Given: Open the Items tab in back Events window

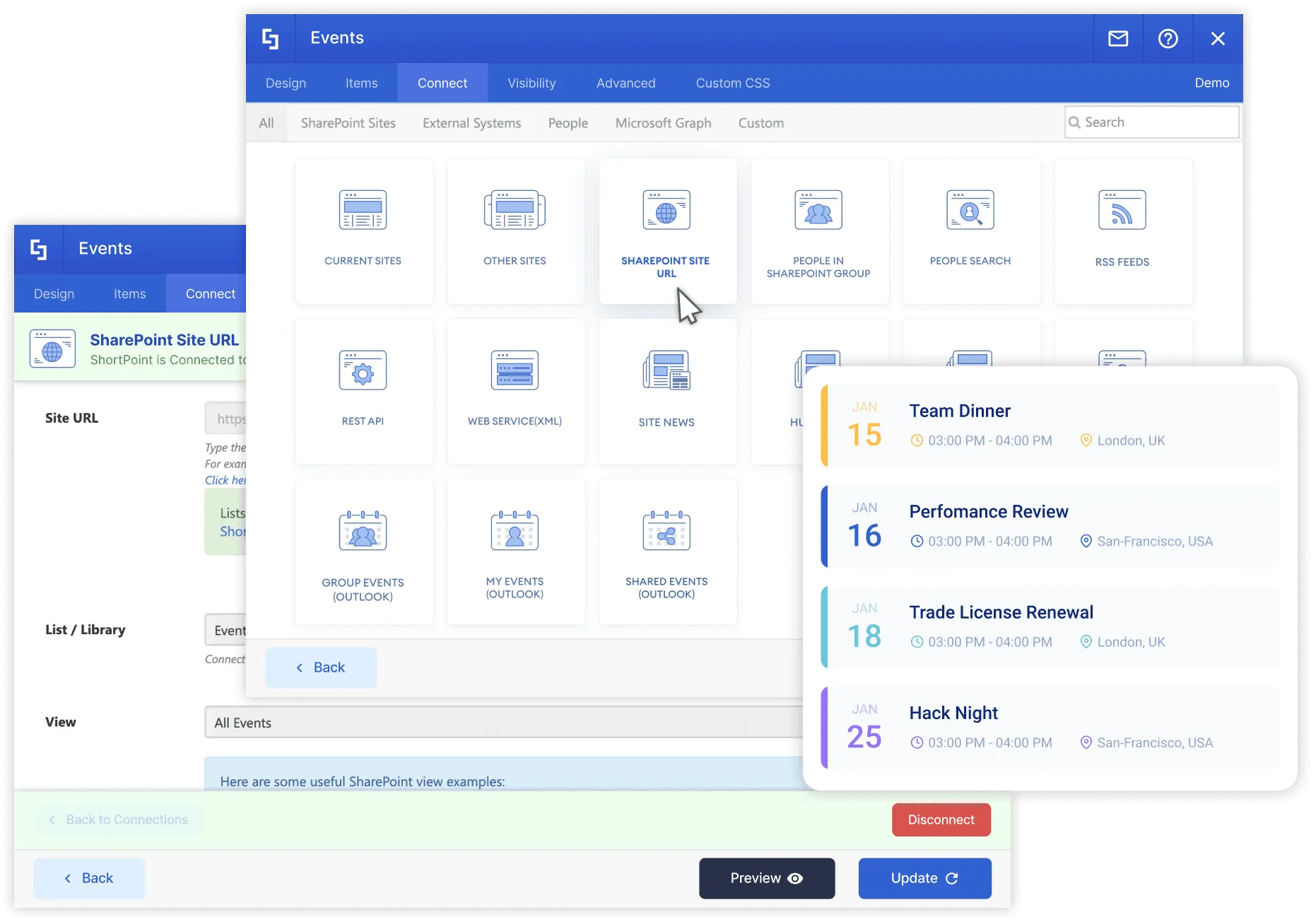Looking at the screenshot, I should coord(130,293).
